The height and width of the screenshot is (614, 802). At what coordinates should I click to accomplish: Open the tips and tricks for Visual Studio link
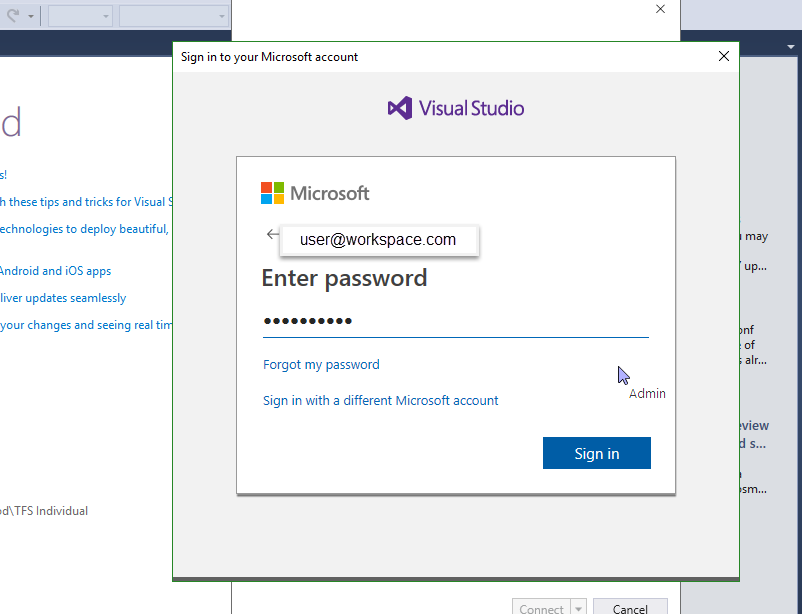pos(86,202)
